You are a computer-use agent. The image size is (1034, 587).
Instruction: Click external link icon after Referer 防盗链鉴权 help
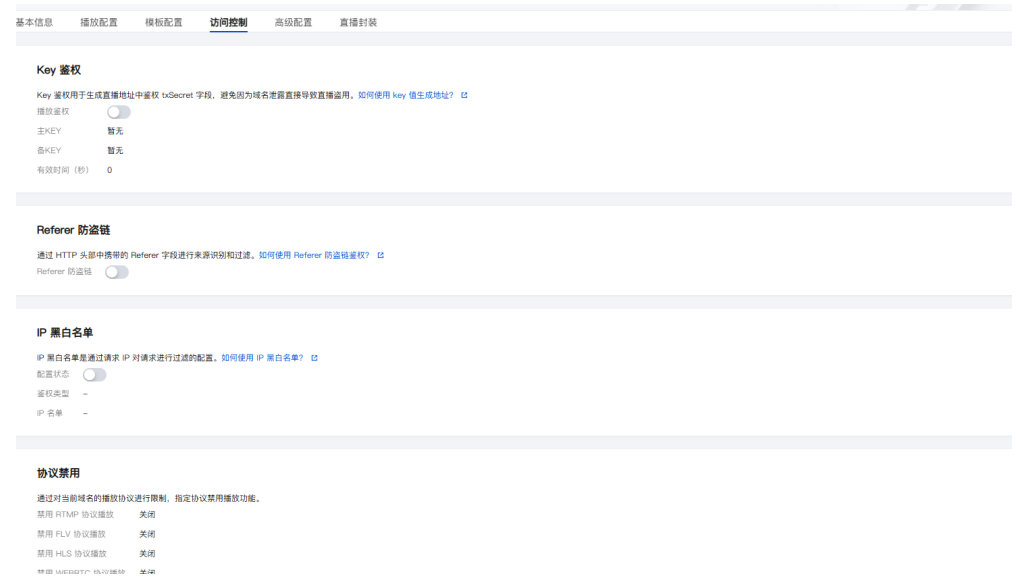click(x=381, y=255)
